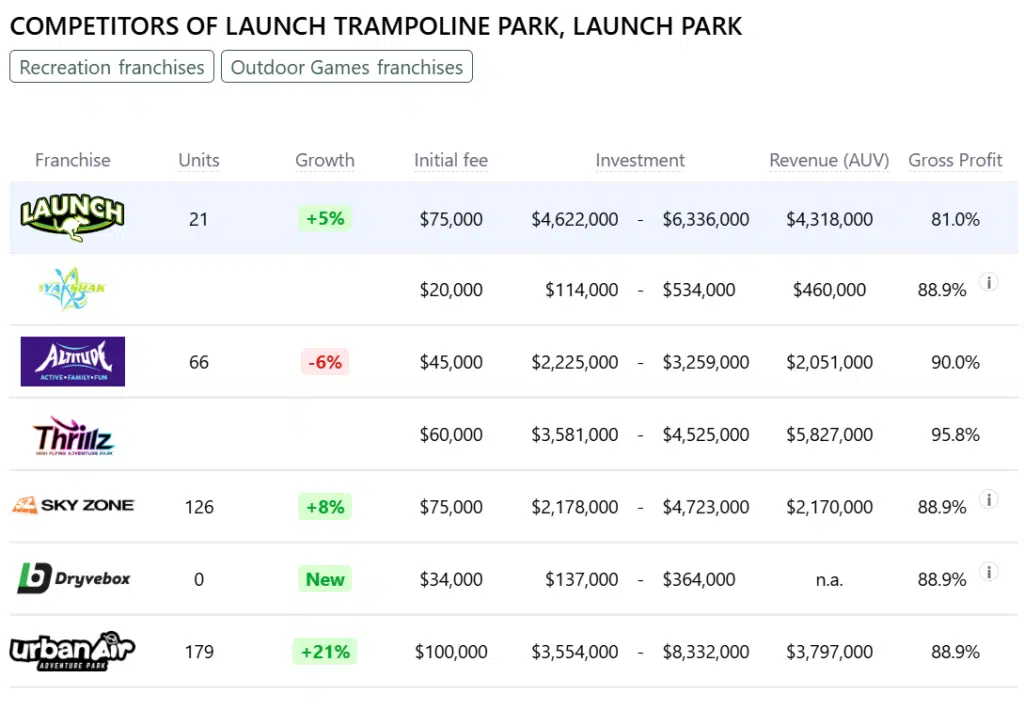Open the Dryvebox franchise logo
The image size is (1024, 725).
coord(73,578)
